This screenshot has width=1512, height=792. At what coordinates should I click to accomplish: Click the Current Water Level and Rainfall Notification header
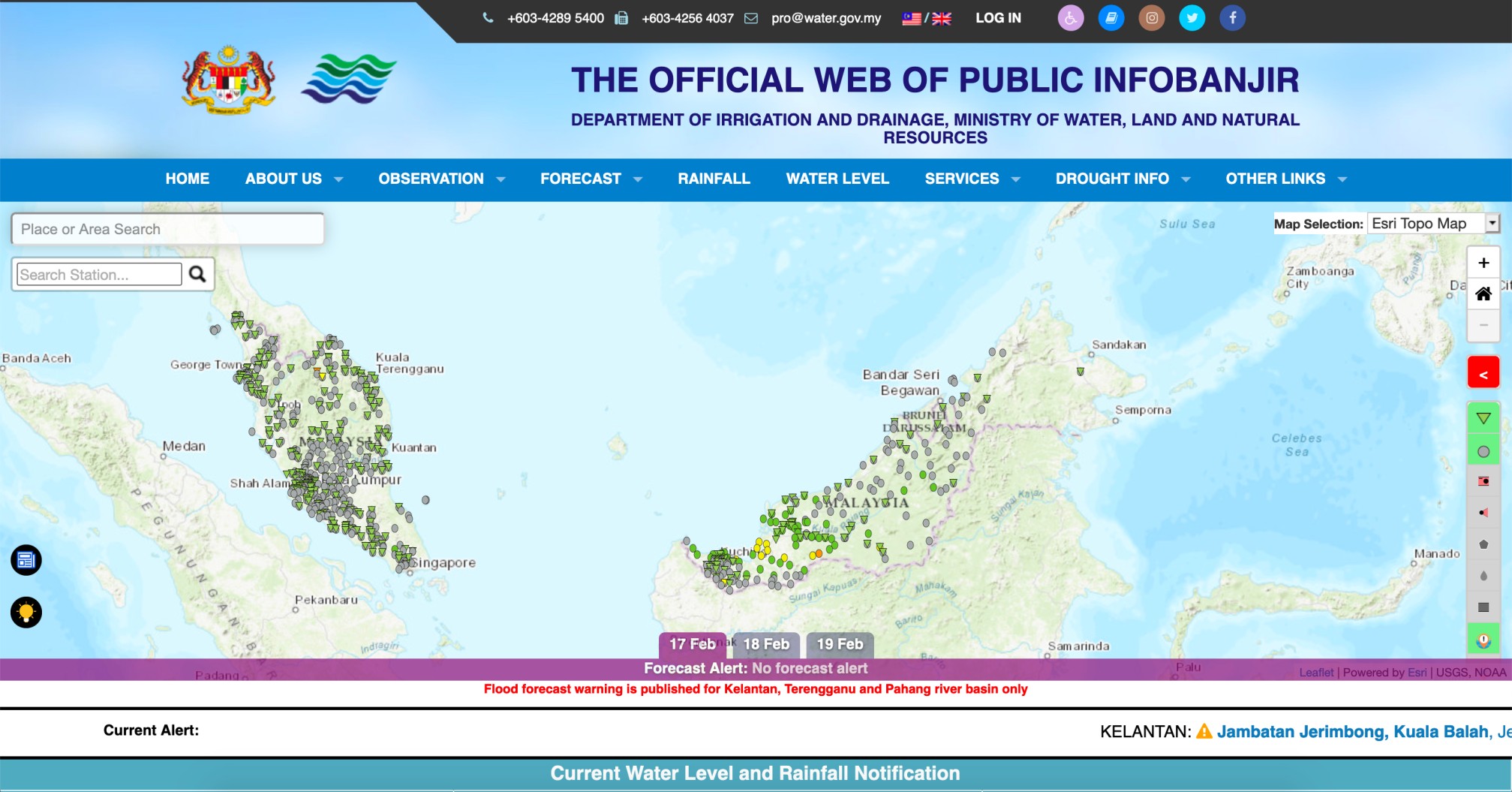(x=755, y=773)
